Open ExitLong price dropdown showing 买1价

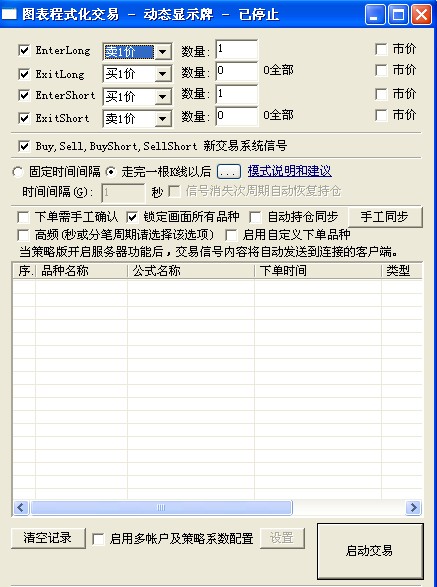click(x=163, y=74)
